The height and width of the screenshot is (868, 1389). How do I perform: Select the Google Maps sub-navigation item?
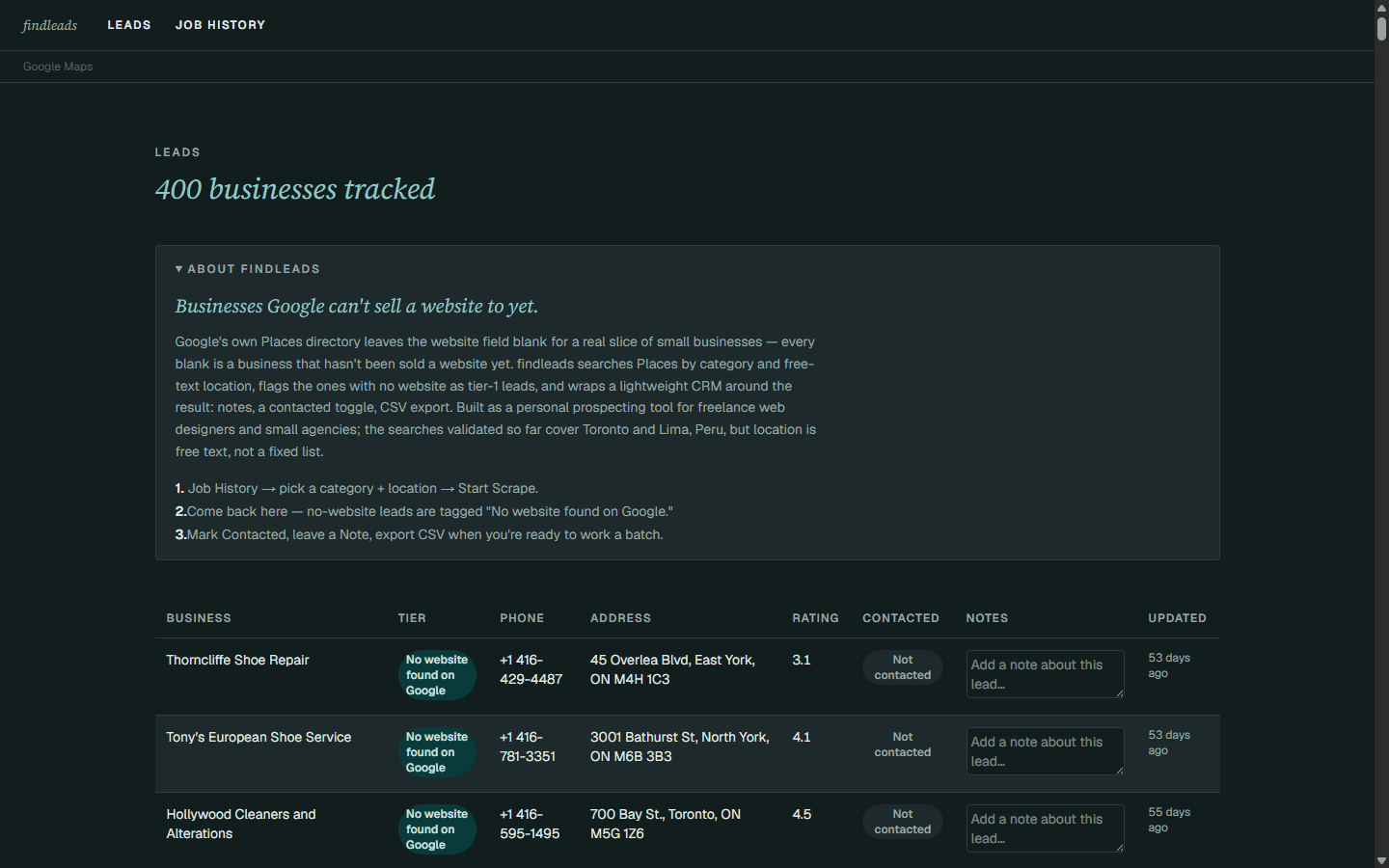tap(58, 67)
